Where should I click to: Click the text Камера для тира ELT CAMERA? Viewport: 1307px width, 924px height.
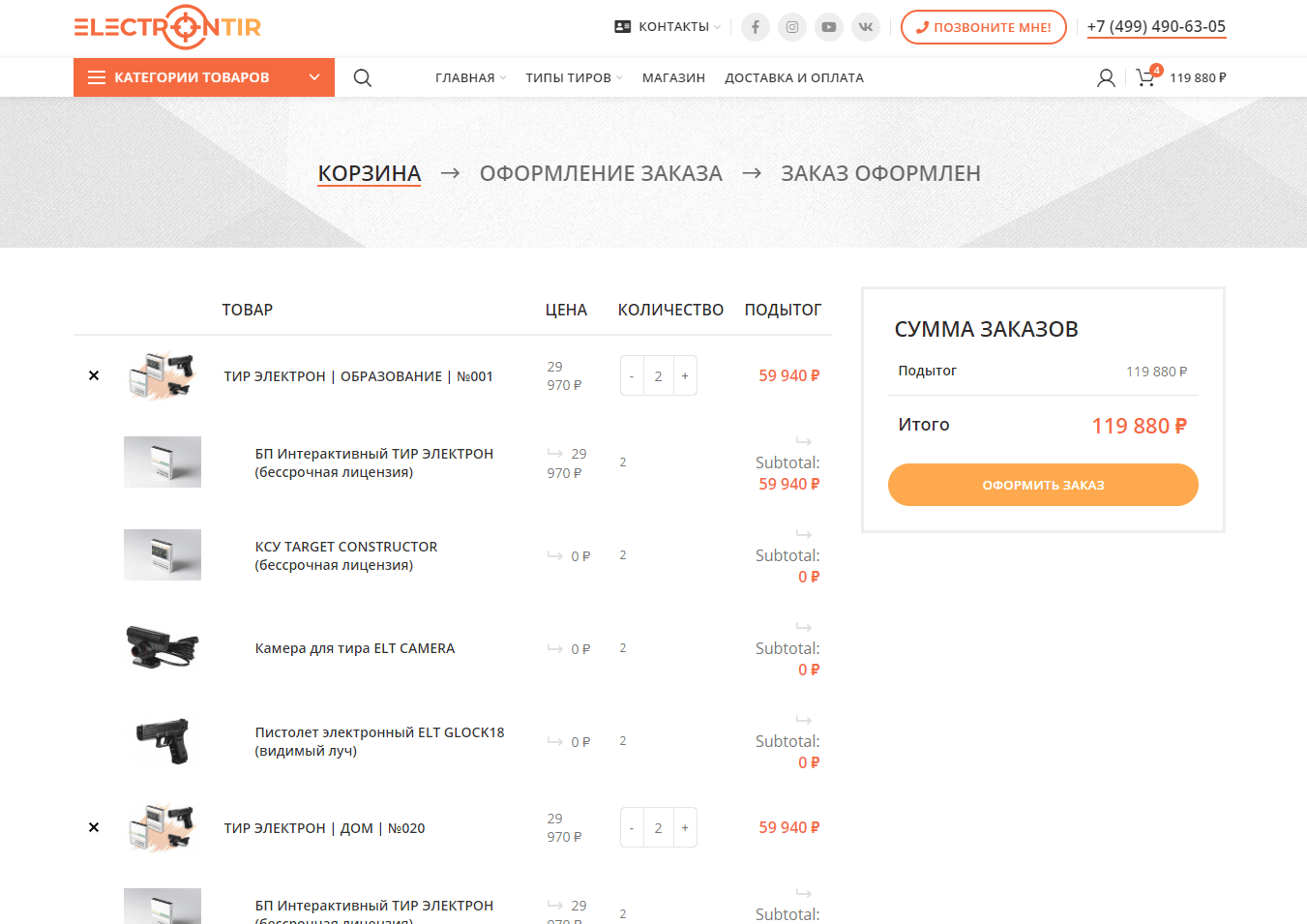coord(355,648)
